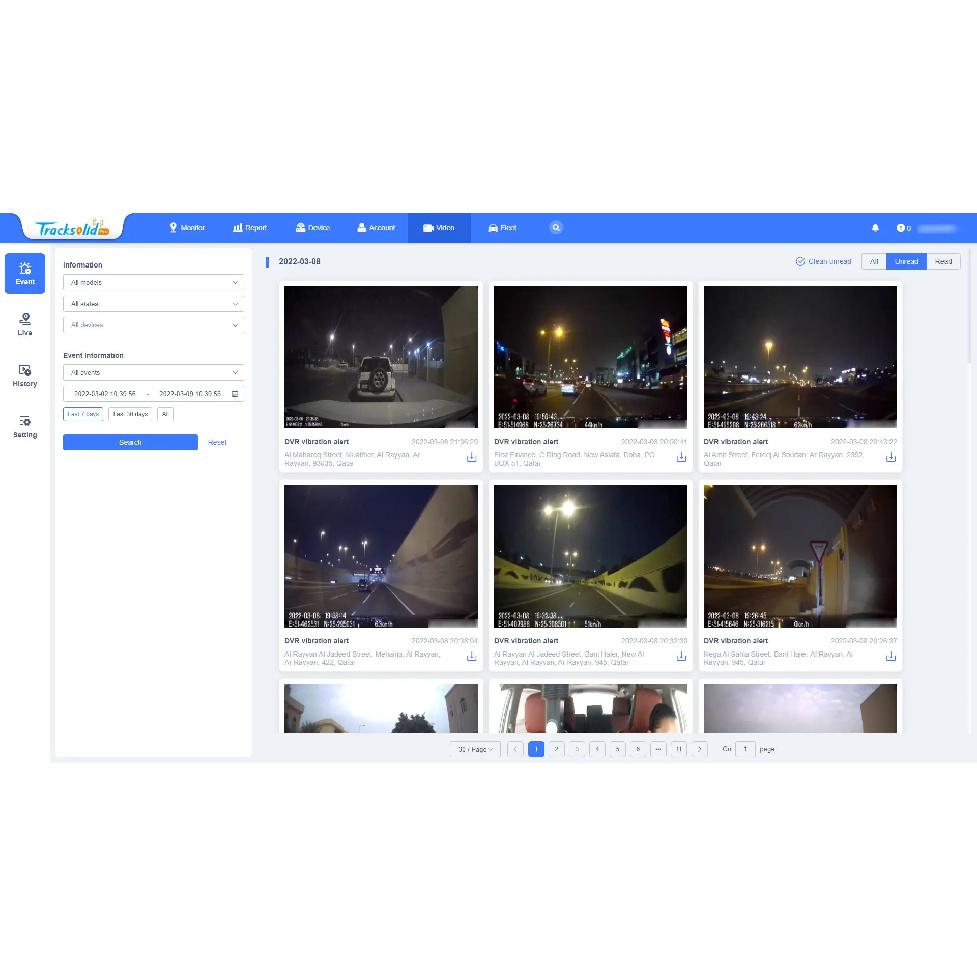The width and height of the screenshot is (977, 977).
Task: Download the first DVR vibration alert video
Action: (x=471, y=457)
